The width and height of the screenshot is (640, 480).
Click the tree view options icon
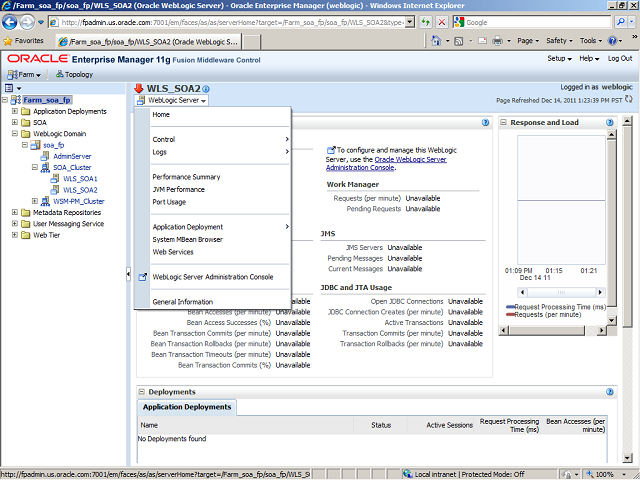[8, 88]
